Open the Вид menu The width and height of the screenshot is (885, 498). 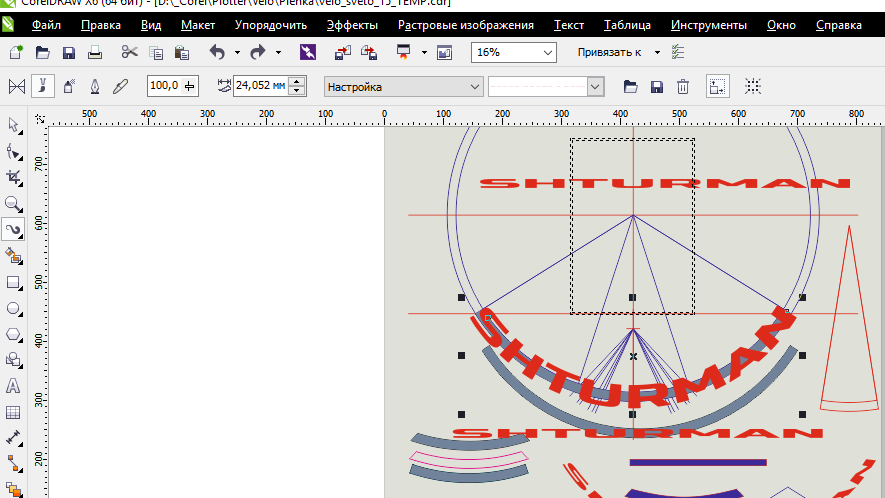(151, 25)
